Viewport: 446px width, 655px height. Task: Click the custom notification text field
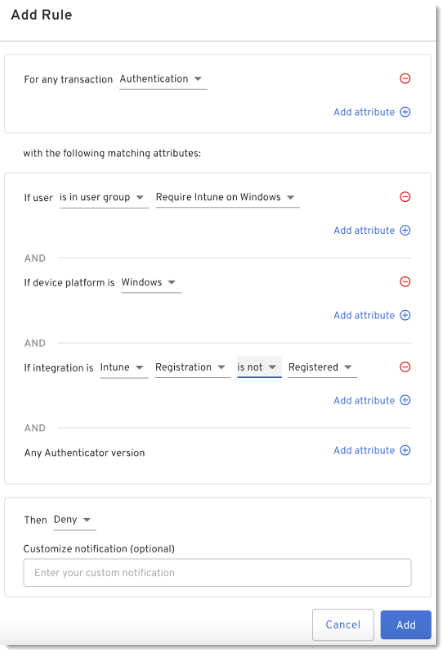coord(217,572)
